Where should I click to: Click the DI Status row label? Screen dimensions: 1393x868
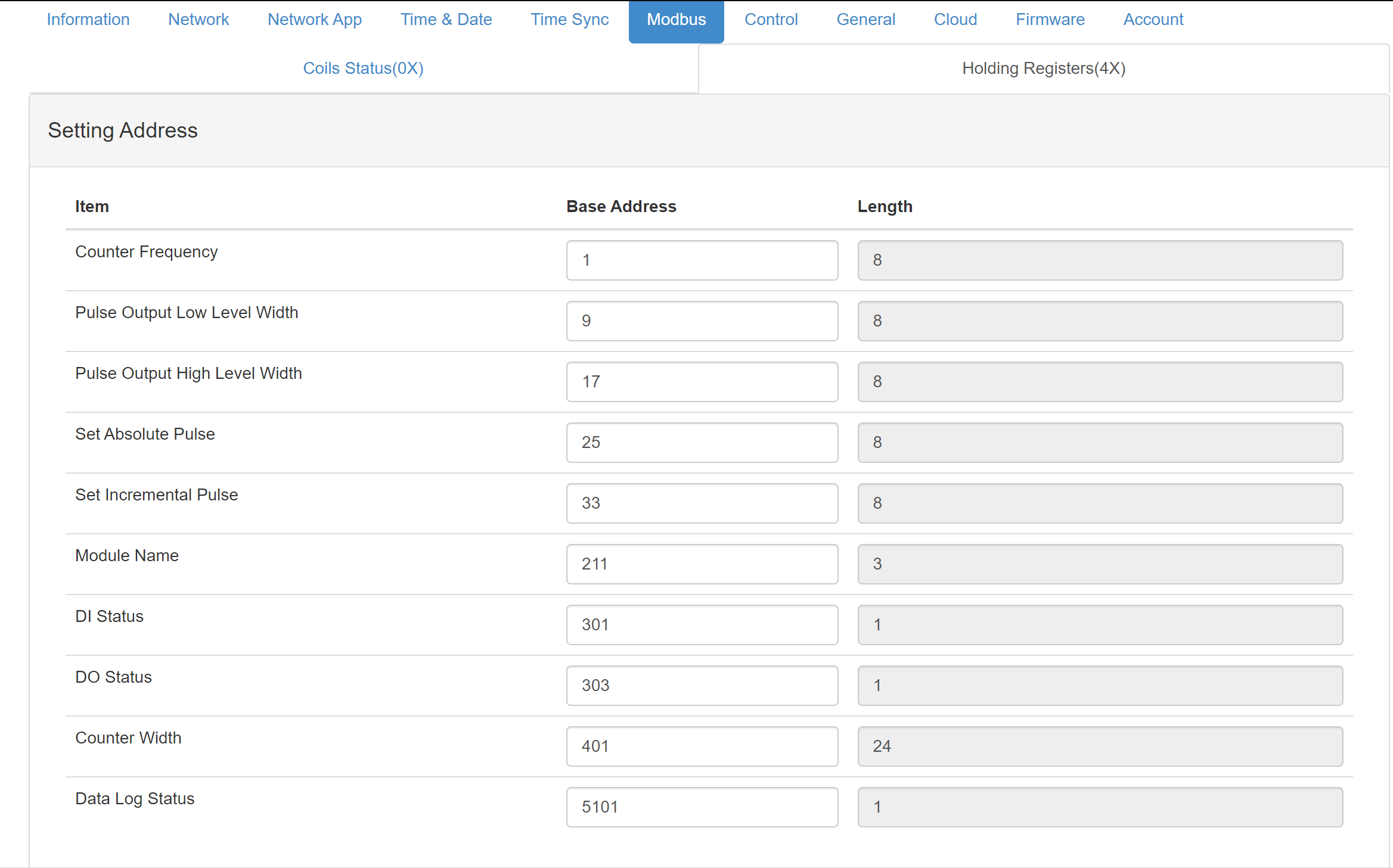[110, 617]
